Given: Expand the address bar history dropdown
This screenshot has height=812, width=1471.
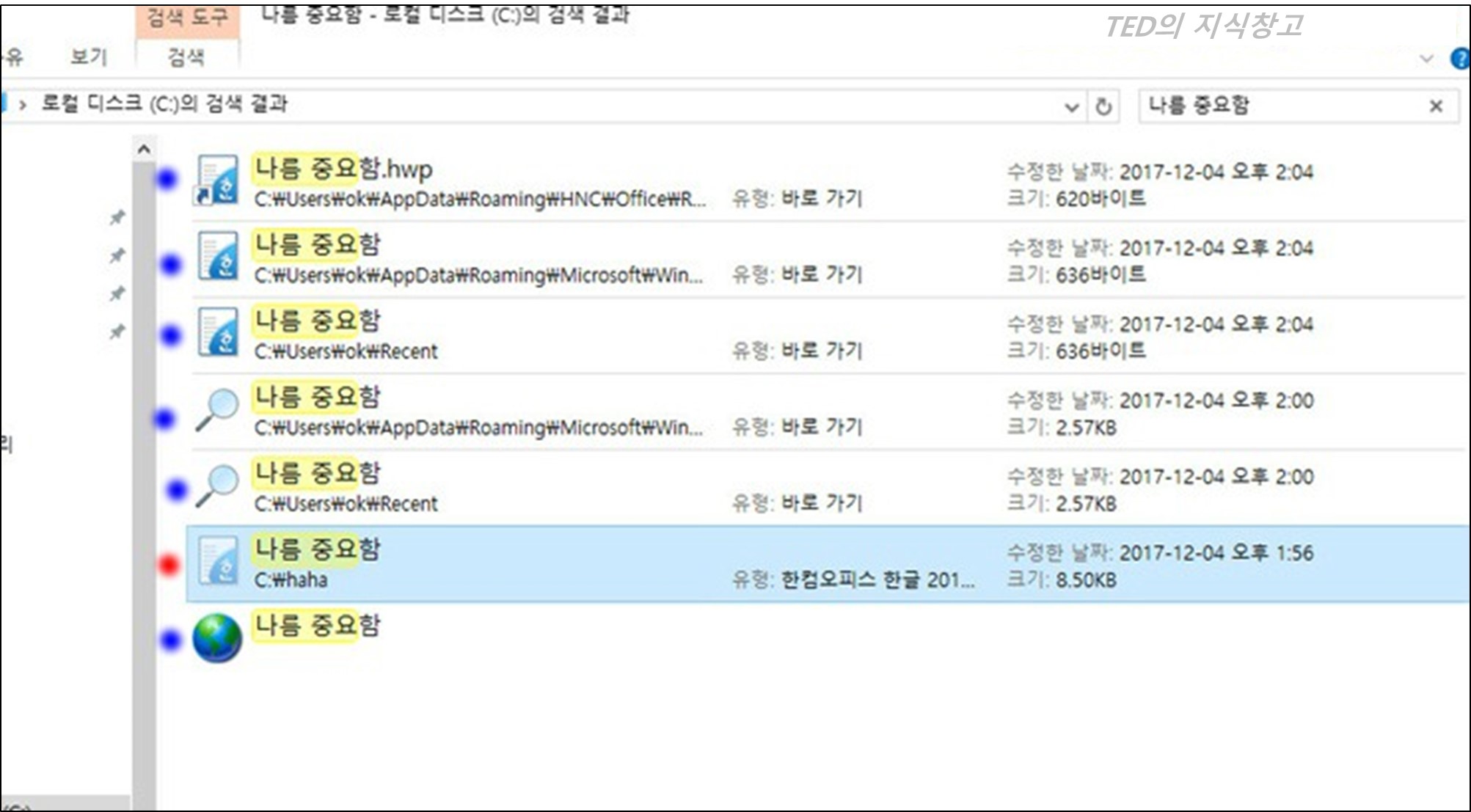Looking at the screenshot, I should point(1071,108).
